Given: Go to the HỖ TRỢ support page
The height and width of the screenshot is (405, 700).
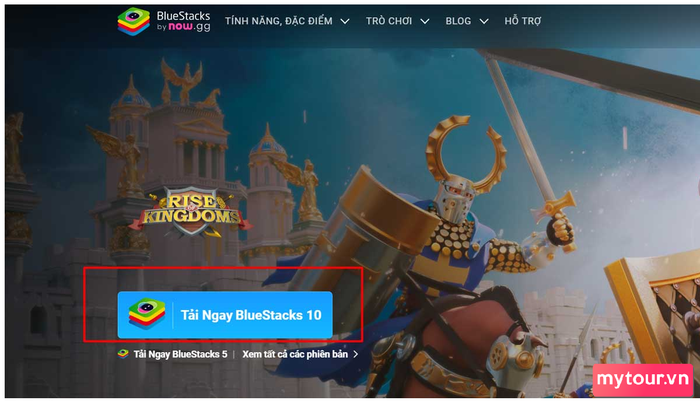Looking at the screenshot, I should [523, 21].
